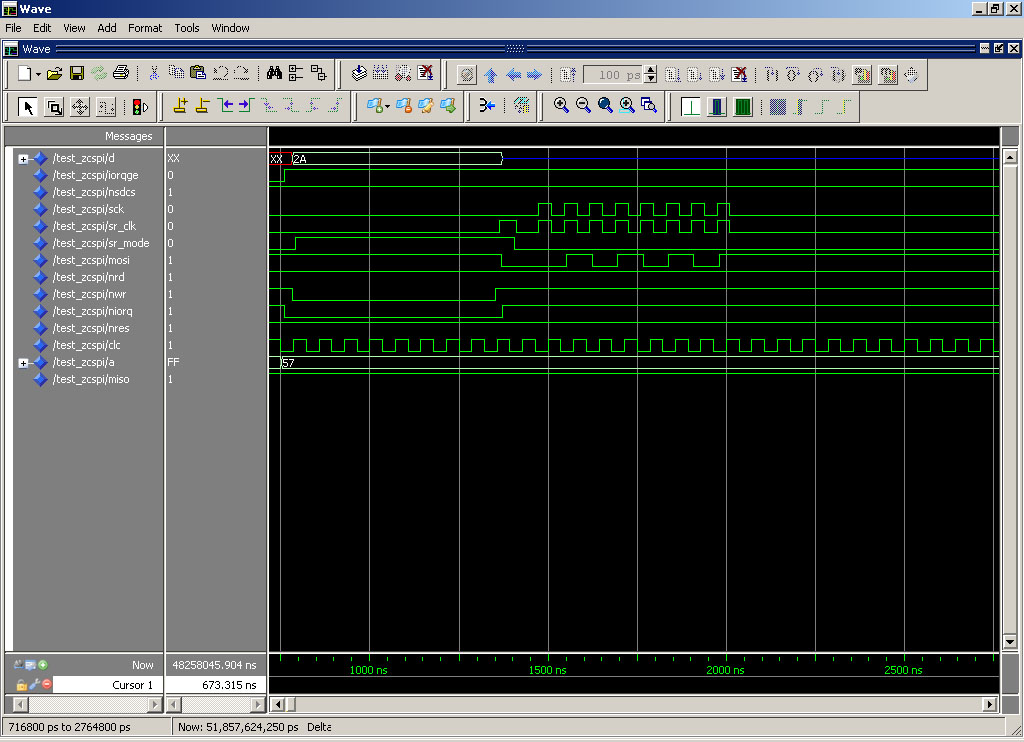Open the Tools menu
1024x742 pixels.
[187, 28]
